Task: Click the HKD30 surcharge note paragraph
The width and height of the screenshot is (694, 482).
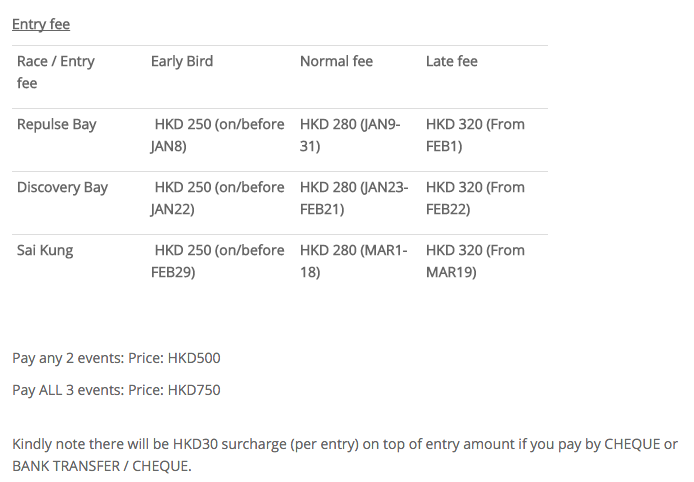Action: tap(345, 455)
